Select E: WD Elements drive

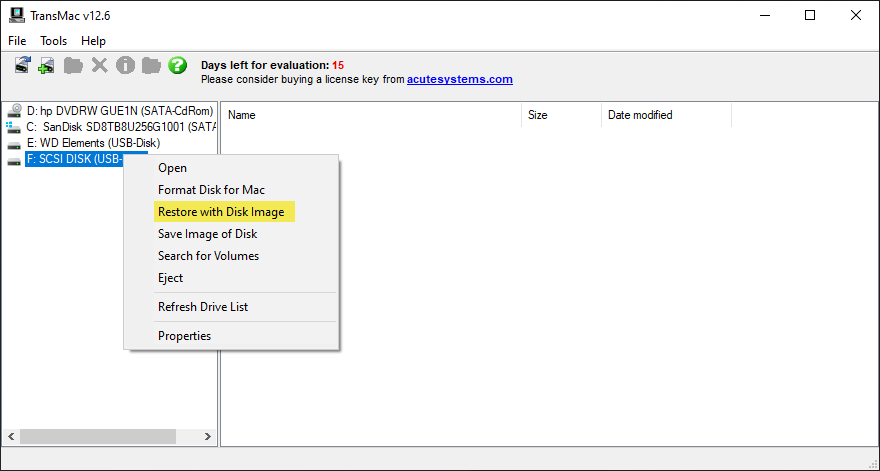(x=93, y=143)
